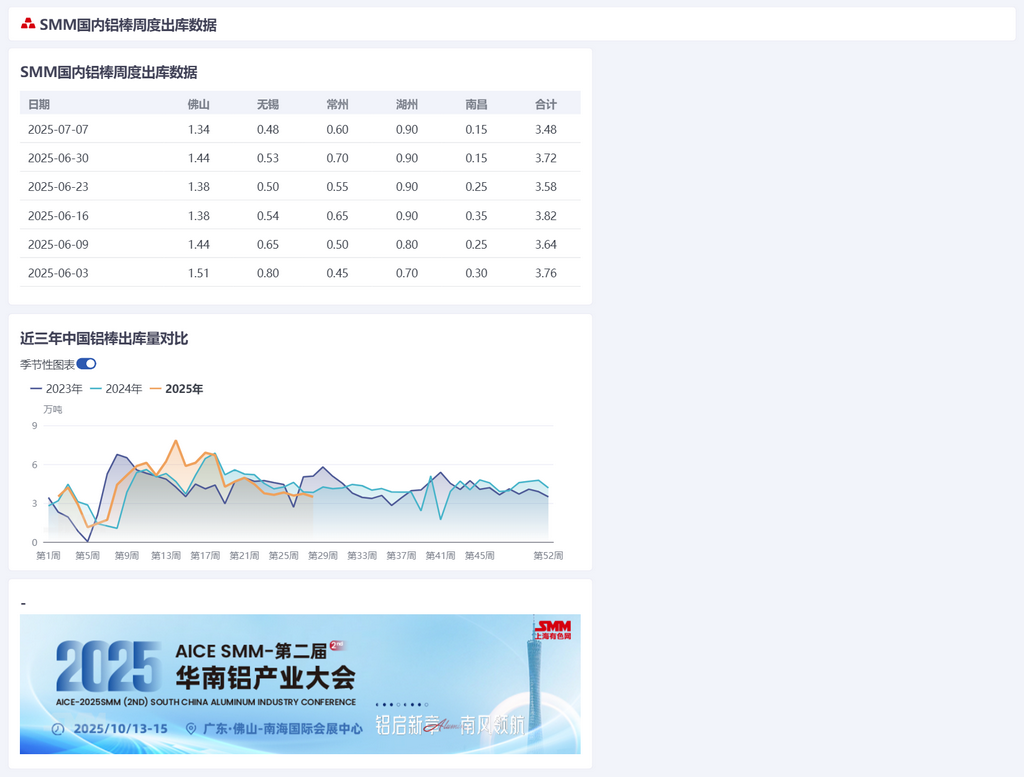Toggle the 2025年 legend series

pyautogui.click(x=176, y=388)
